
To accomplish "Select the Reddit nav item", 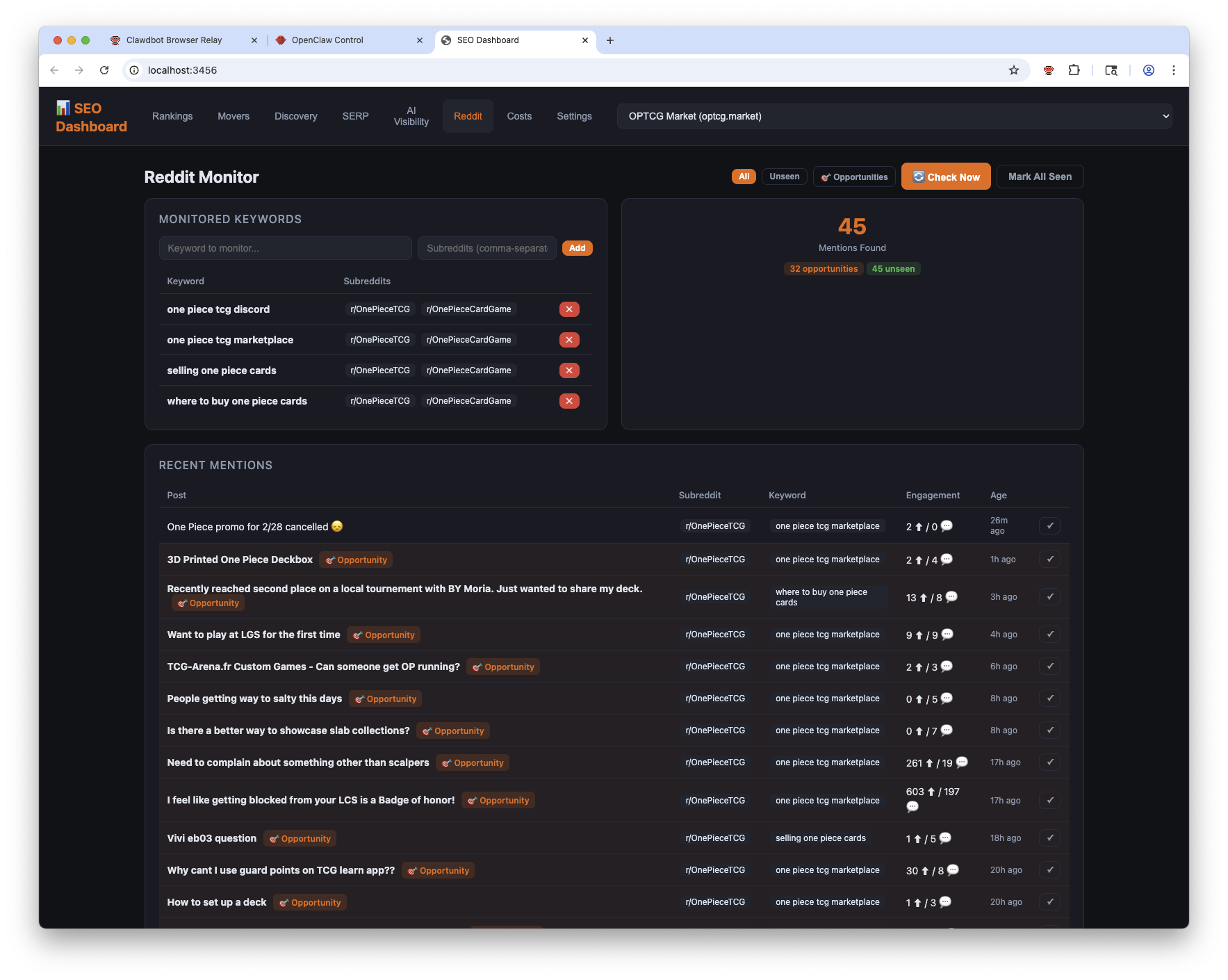I will pyautogui.click(x=468, y=116).
